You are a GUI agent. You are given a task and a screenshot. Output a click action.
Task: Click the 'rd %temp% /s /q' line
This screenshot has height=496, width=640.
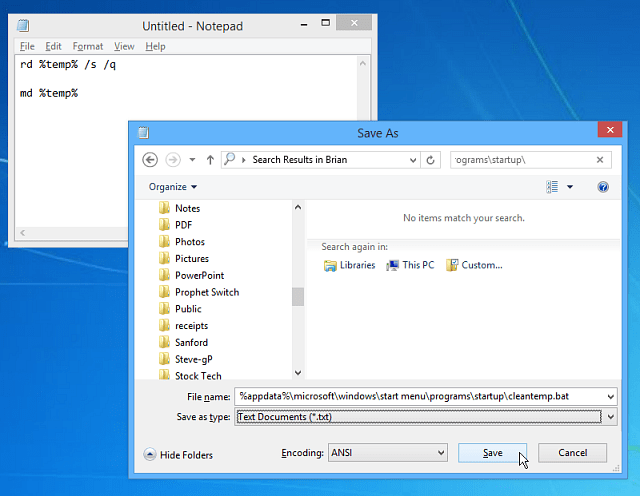coord(68,65)
